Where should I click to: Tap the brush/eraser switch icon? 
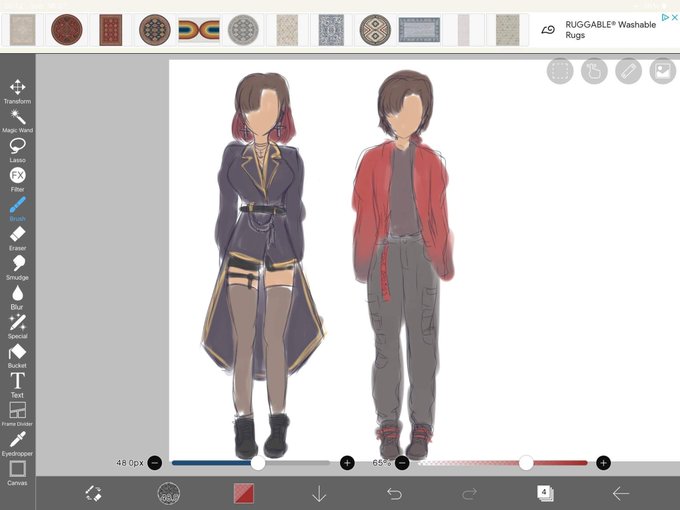[93, 494]
